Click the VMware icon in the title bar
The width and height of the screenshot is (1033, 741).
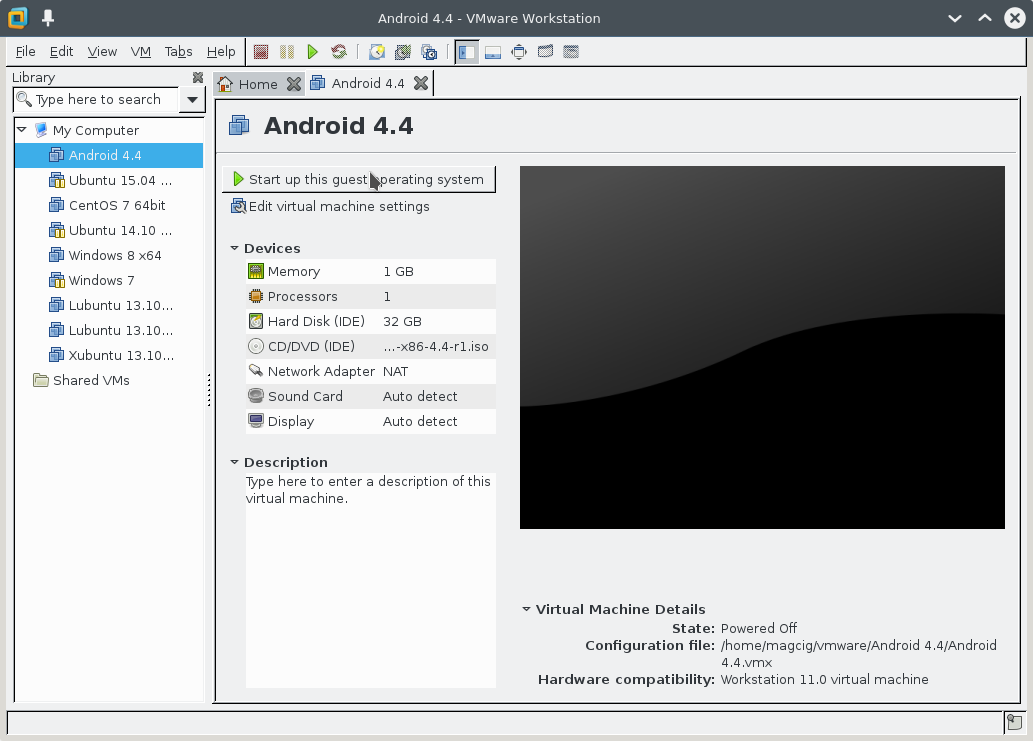pyautogui.click(x=18, y=18)
